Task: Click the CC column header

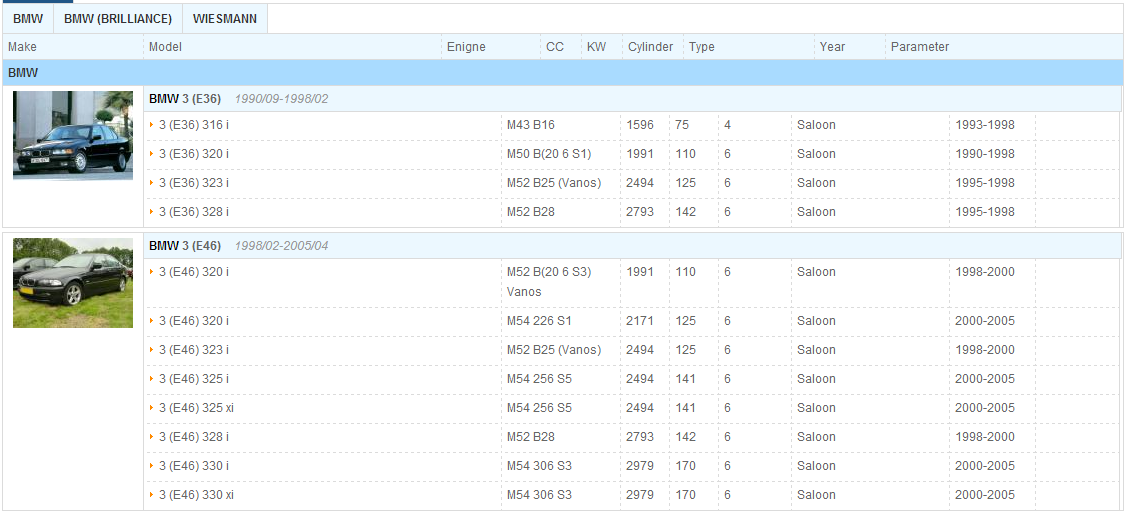Action: [x=555, y=47]
